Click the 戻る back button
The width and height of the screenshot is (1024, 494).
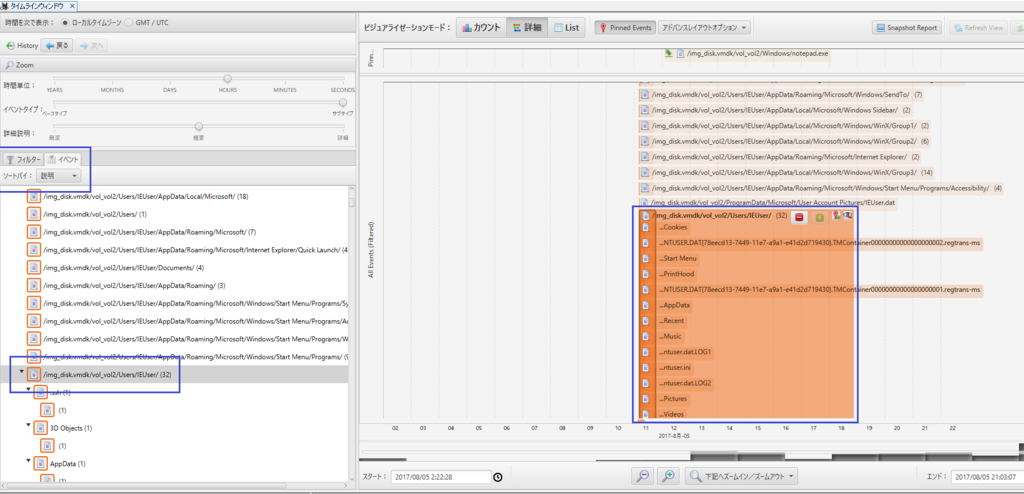coord(57,46)
